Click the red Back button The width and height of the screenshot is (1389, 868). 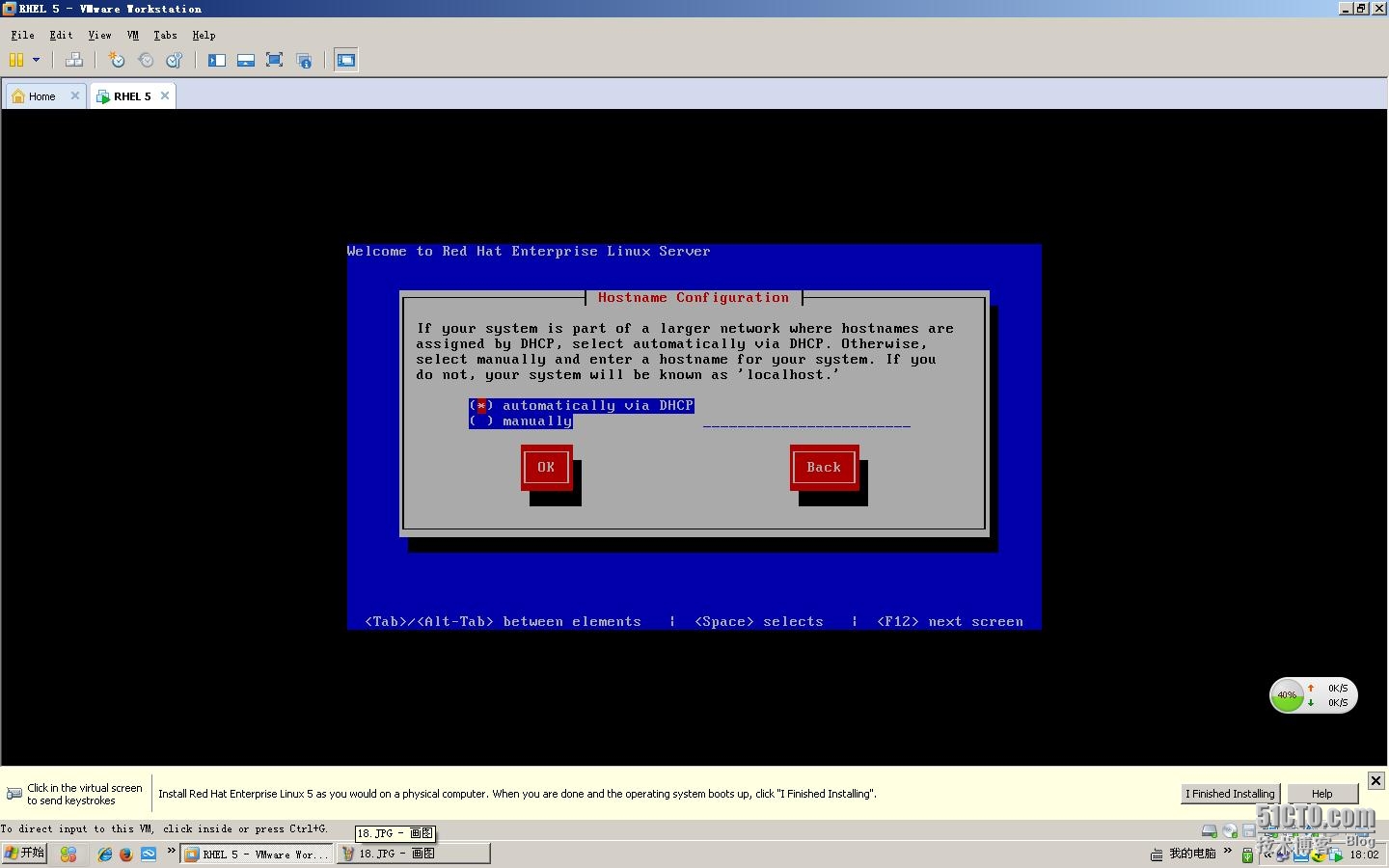(824, 467)
